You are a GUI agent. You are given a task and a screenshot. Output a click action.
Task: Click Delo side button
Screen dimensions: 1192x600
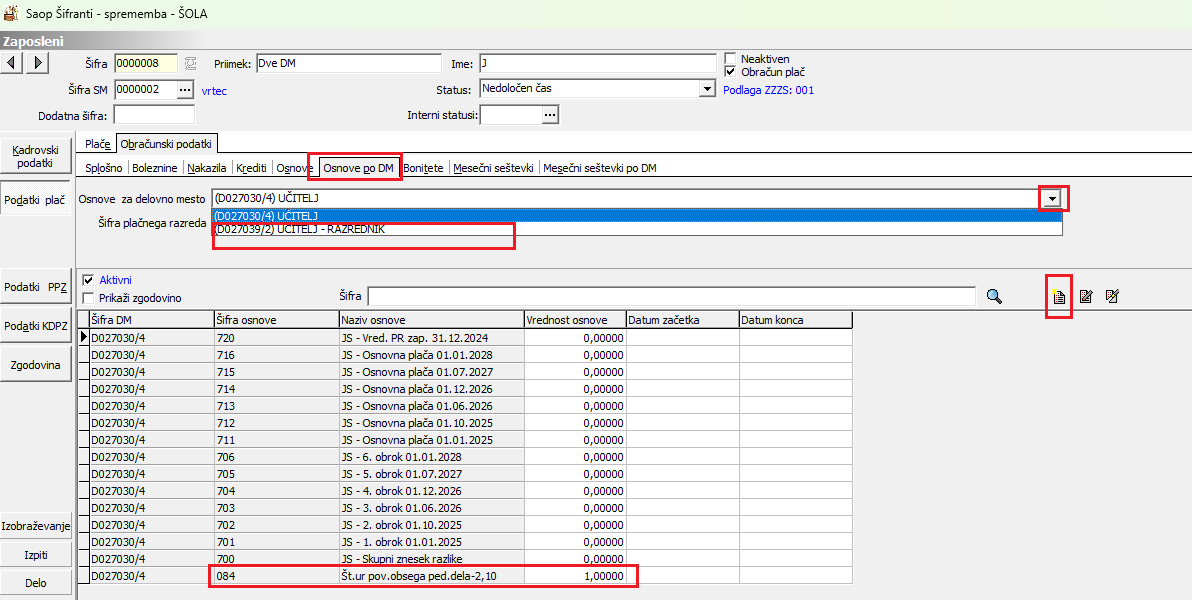(35, 583)
